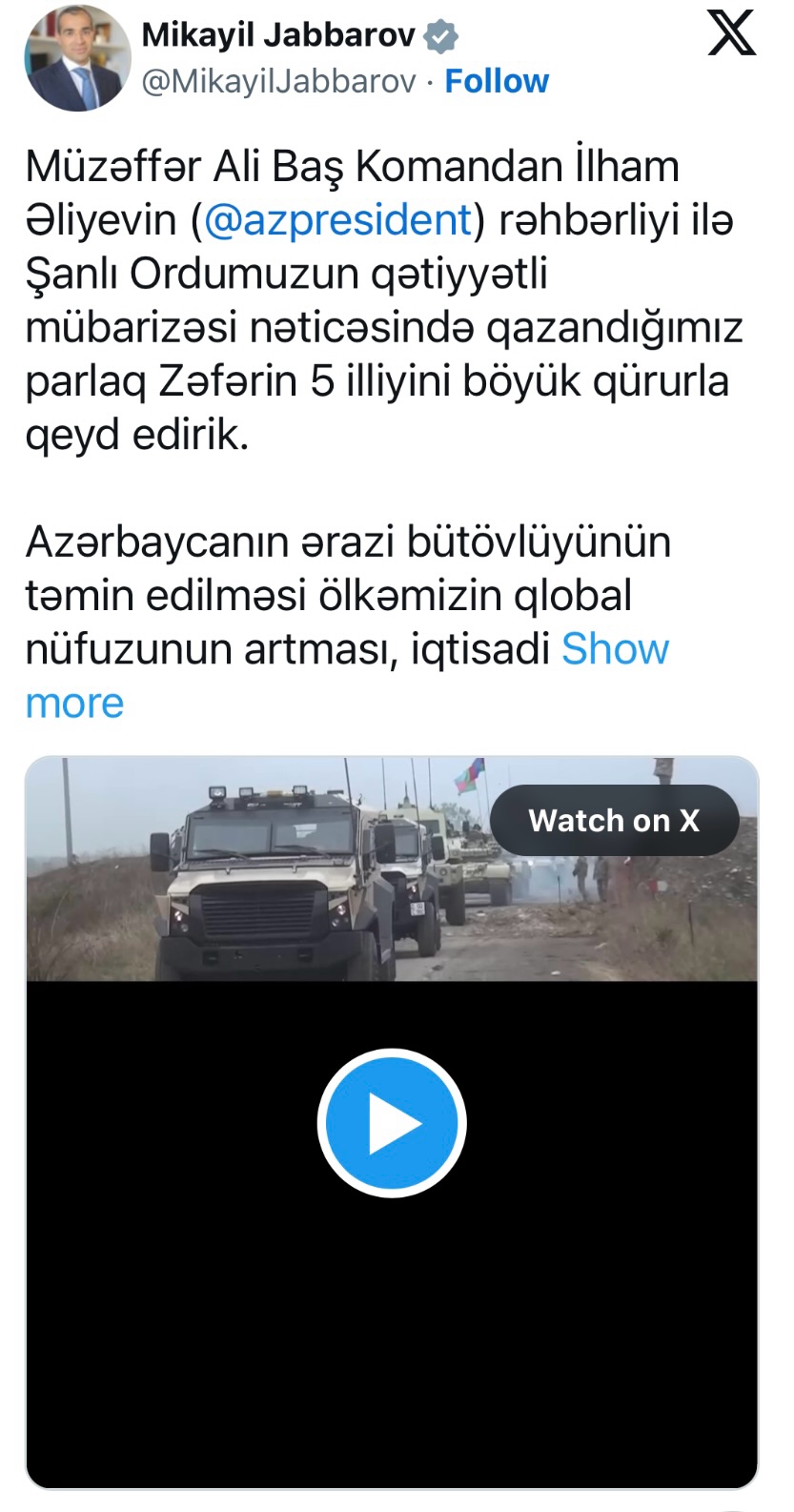
Task: Click the Mikayil Jabbarov display name
Action: coord(277,35)
